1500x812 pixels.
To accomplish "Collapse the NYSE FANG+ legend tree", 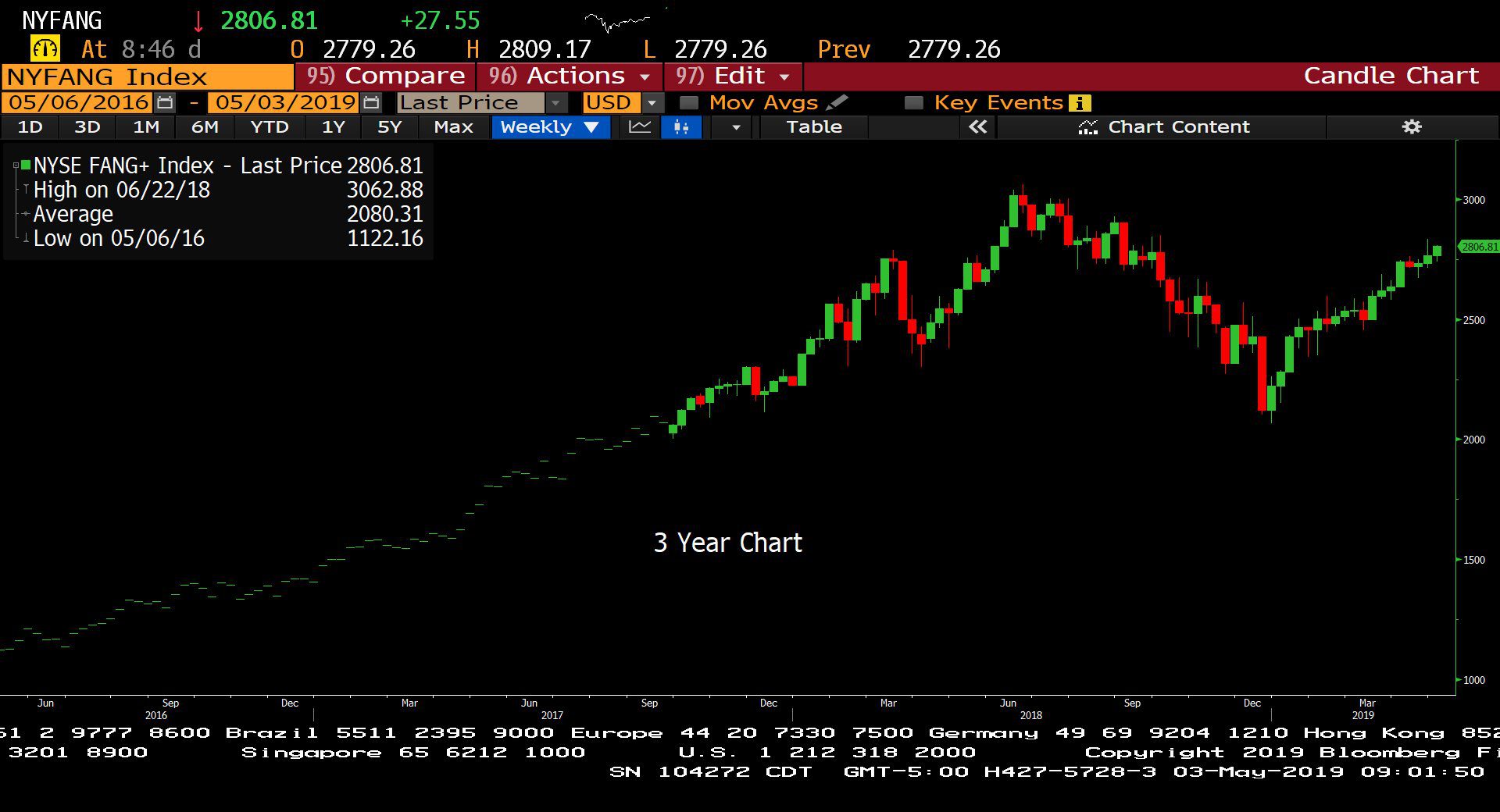I will pos(16,166).
